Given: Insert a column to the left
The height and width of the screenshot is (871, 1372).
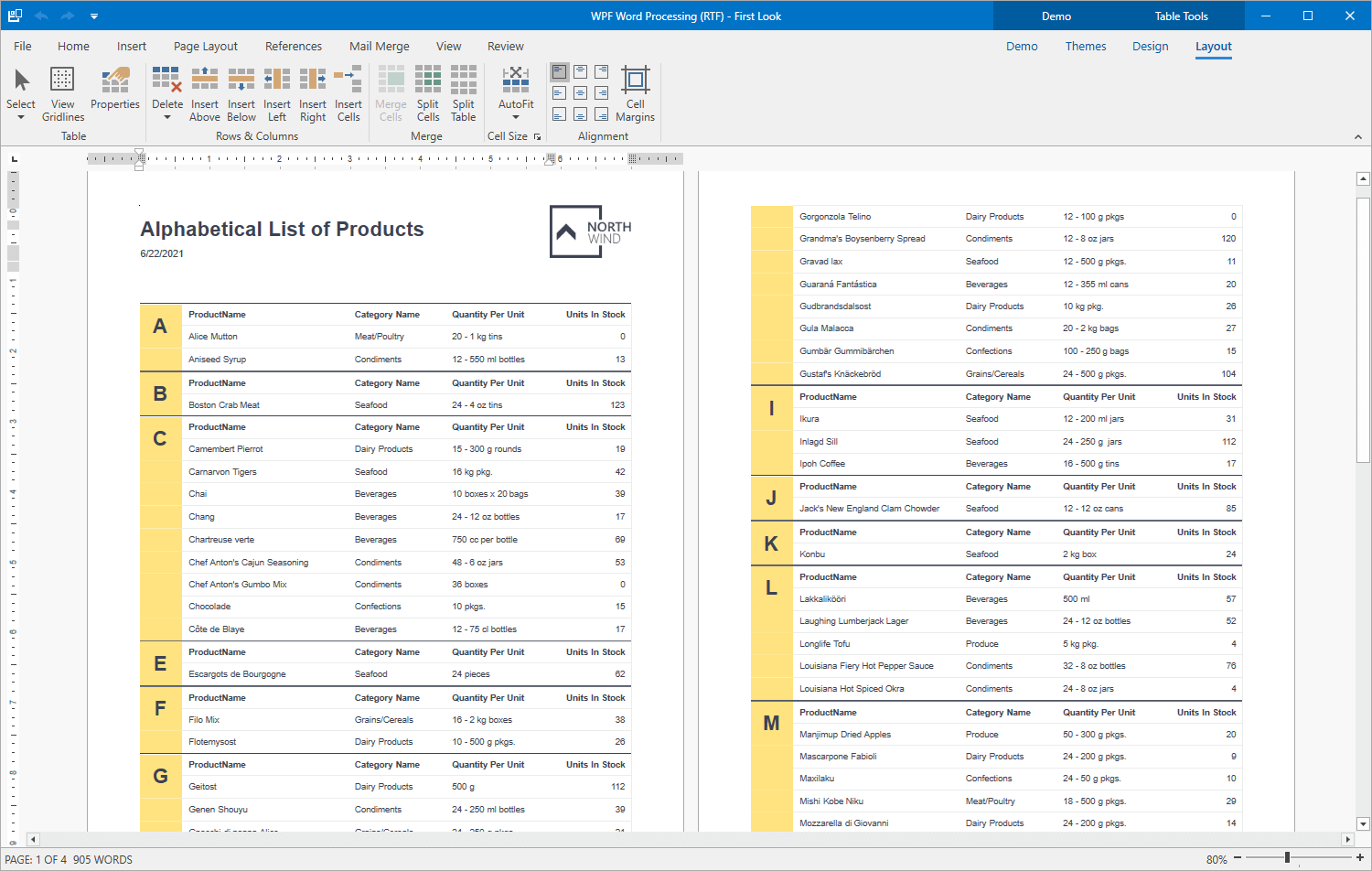Looking at the screenshot, I should pyautogui.click(x=277, y=81).
